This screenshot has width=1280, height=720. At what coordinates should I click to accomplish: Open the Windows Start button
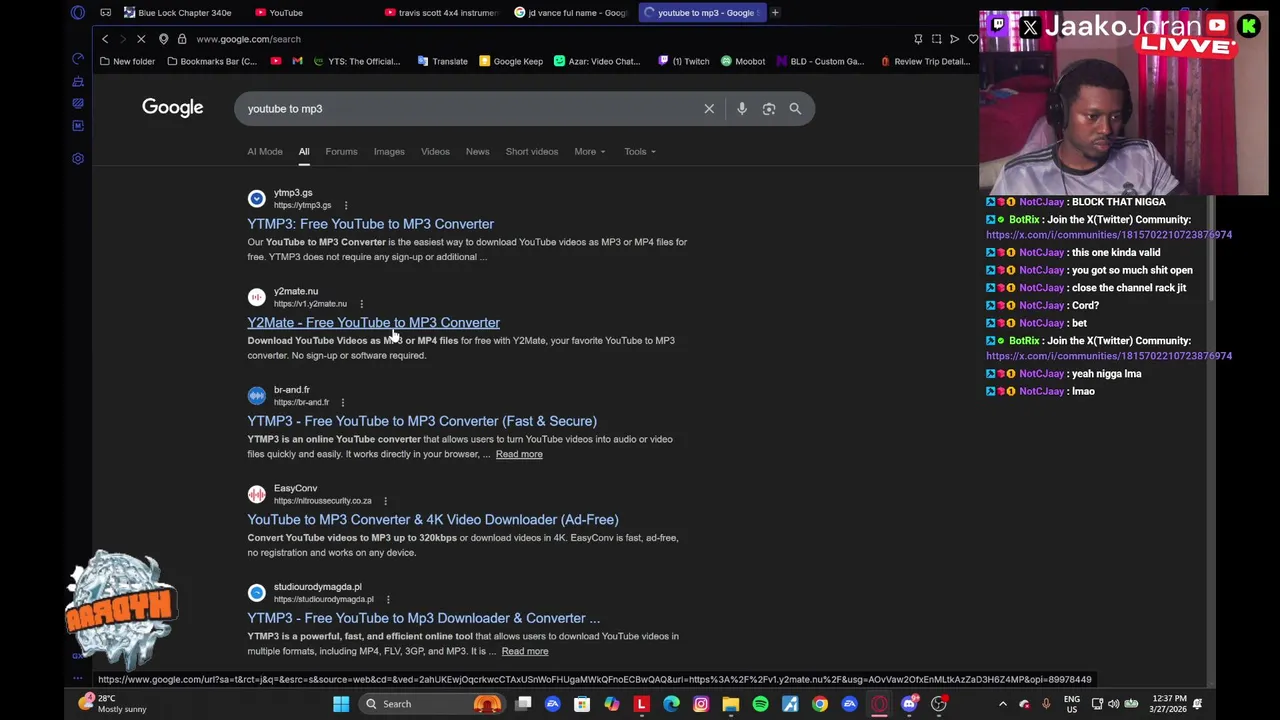341,704
